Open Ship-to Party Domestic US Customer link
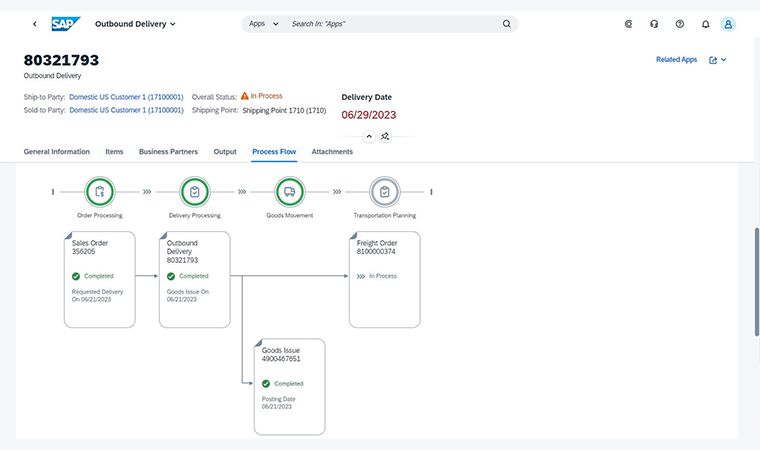Image resolution: width=760 pixels, height=450 pixels. pyautogui.click(x=126, y=96)
